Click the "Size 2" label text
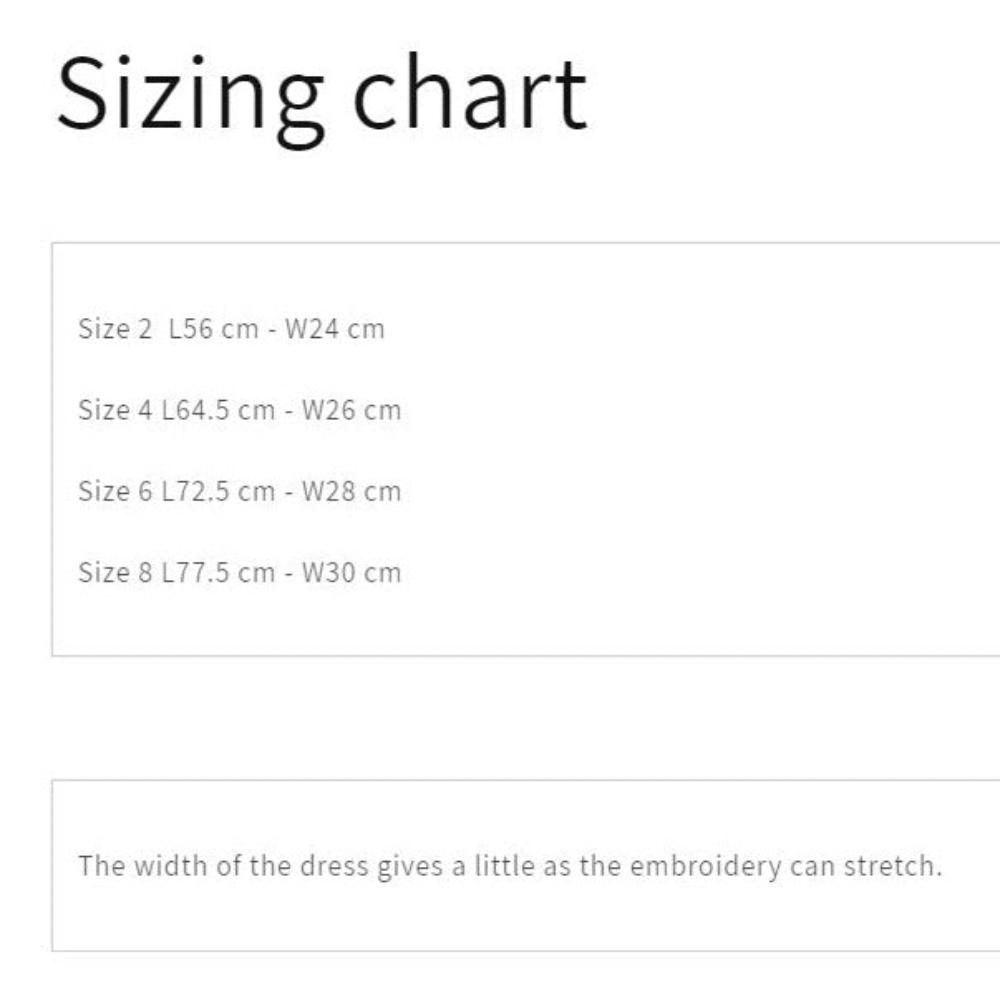 [115, 329]
